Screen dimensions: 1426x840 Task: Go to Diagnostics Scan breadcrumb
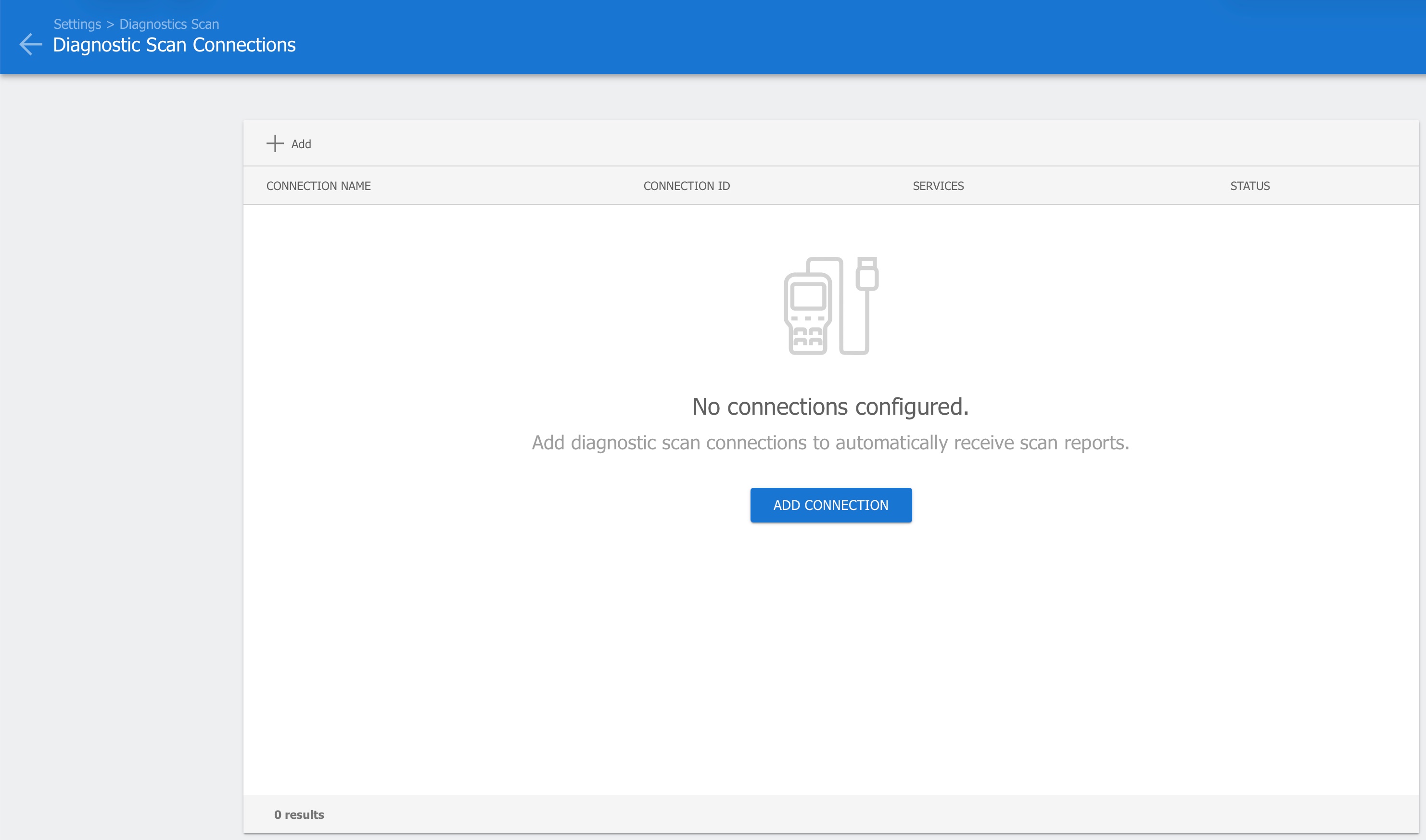(169, 25)
